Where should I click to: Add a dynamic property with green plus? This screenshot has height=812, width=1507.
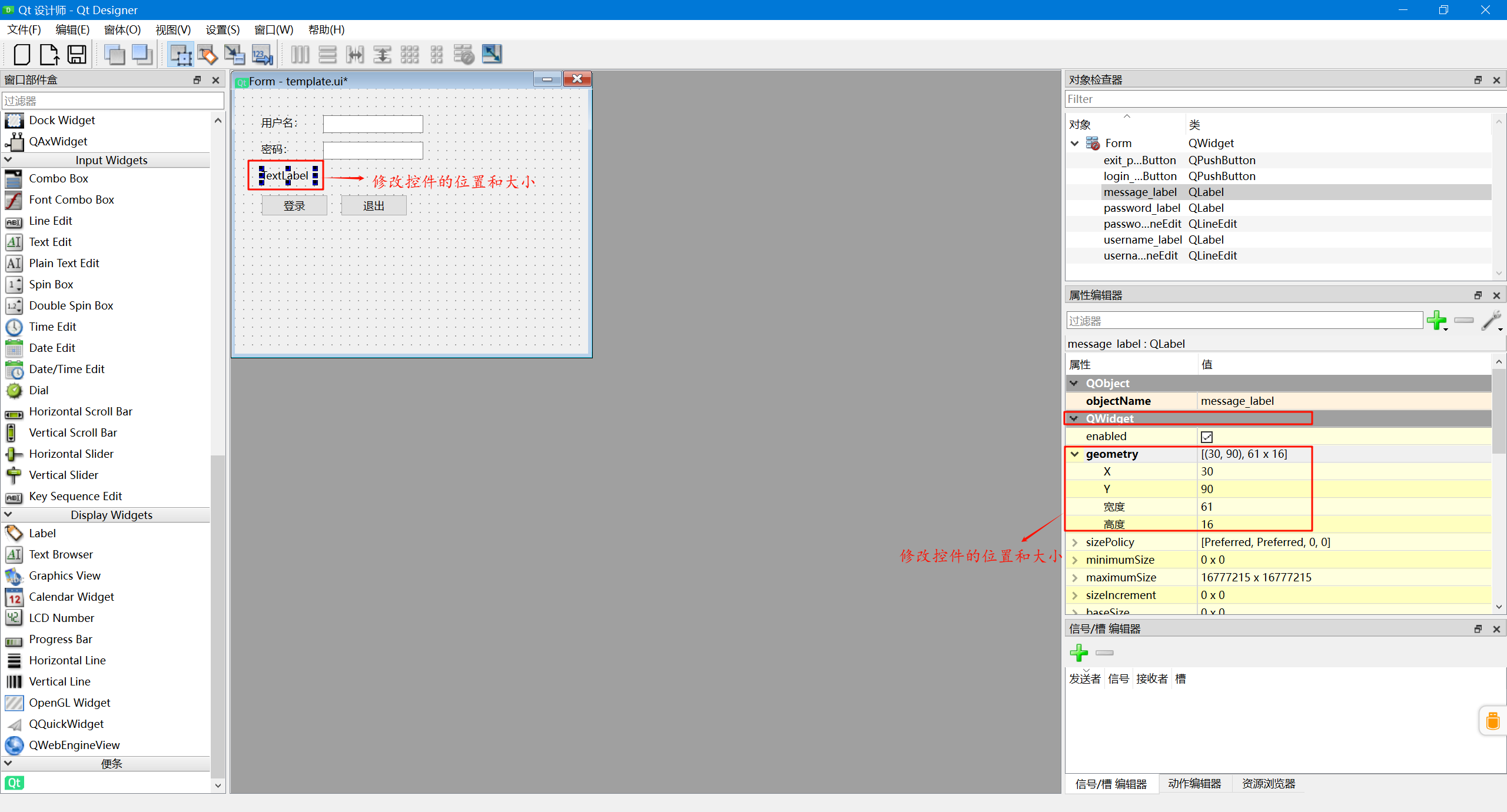[1436, 321]
